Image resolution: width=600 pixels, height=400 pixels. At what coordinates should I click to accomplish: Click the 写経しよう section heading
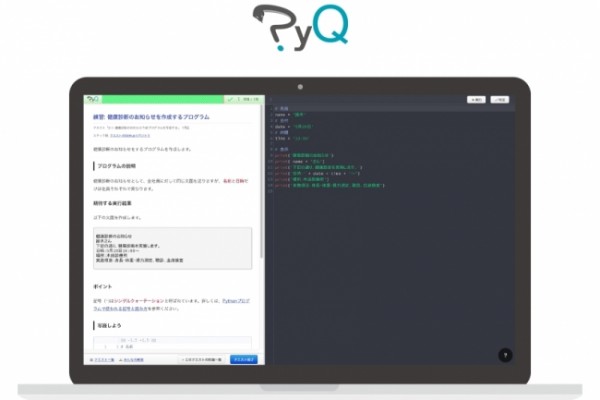click(109, 325)
